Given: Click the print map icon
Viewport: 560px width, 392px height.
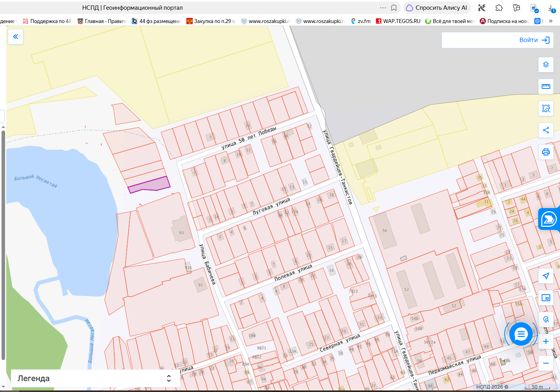Looking at the screenshot, I should tap(546, 152).
